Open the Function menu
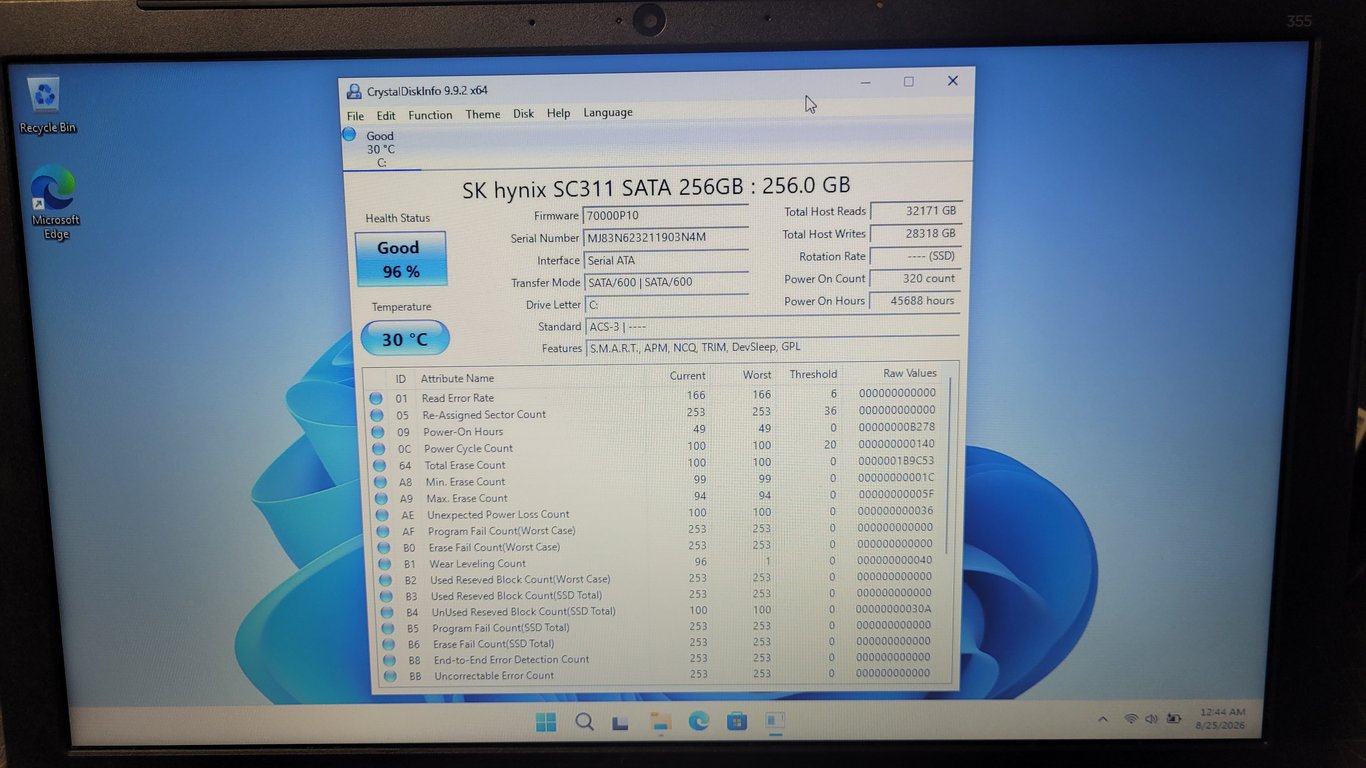 click(430, 115)
